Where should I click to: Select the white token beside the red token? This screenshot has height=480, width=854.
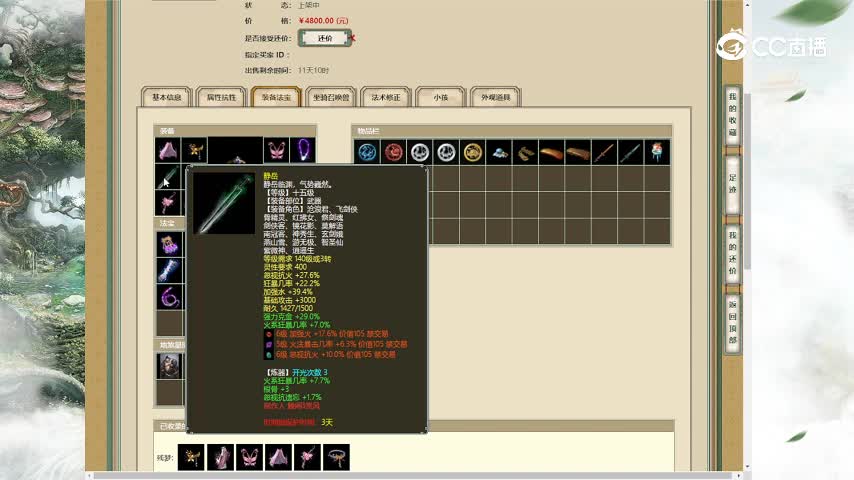click(420, 153)
